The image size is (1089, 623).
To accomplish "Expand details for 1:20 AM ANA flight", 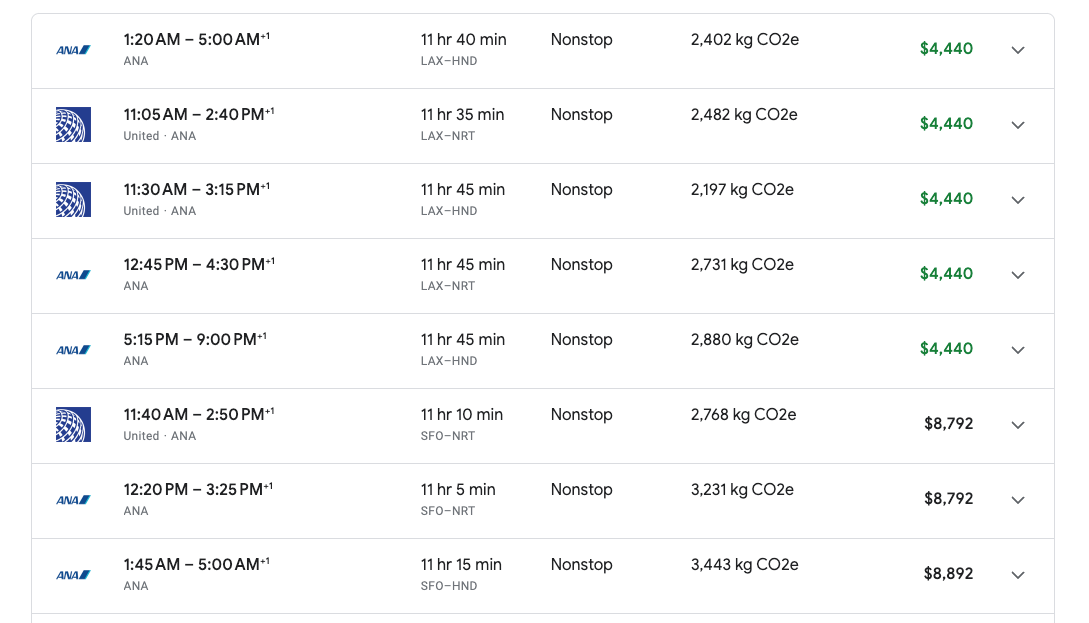I will click(1018, 50).
